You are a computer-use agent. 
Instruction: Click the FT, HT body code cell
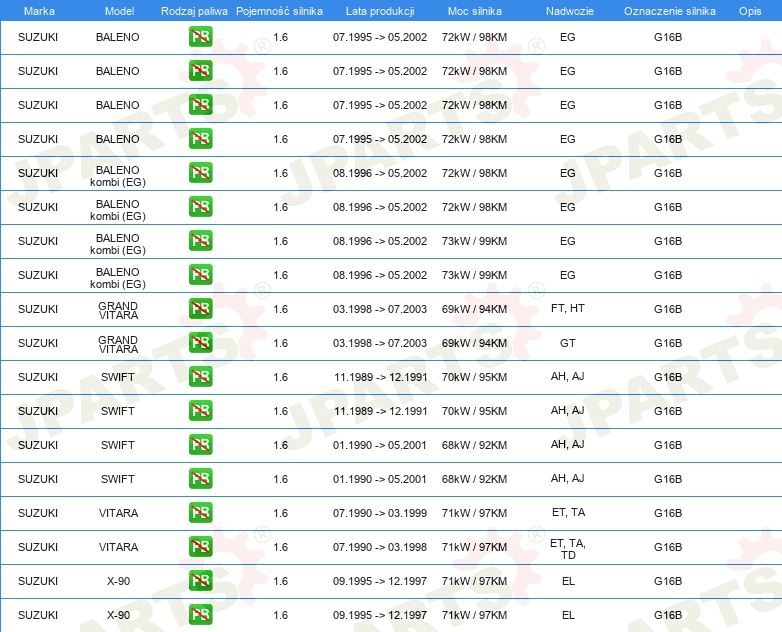coord(568,308)
